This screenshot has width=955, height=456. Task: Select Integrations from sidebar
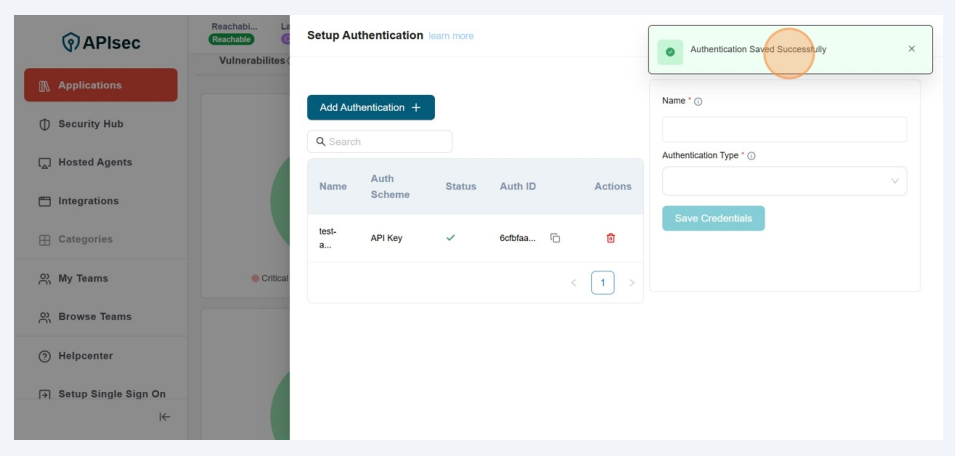[x=88, y=201]
